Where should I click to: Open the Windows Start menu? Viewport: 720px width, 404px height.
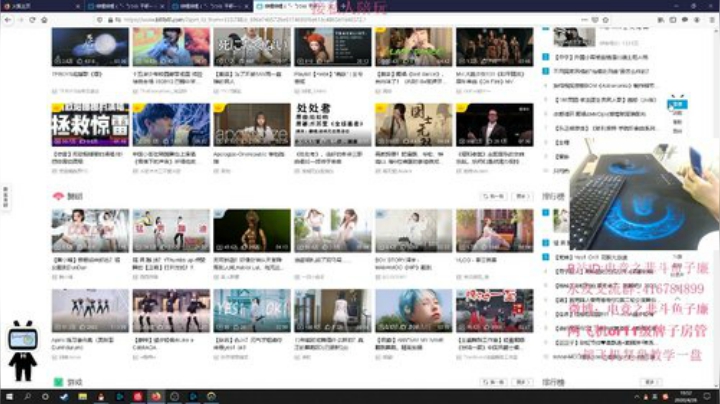[9, 396]
